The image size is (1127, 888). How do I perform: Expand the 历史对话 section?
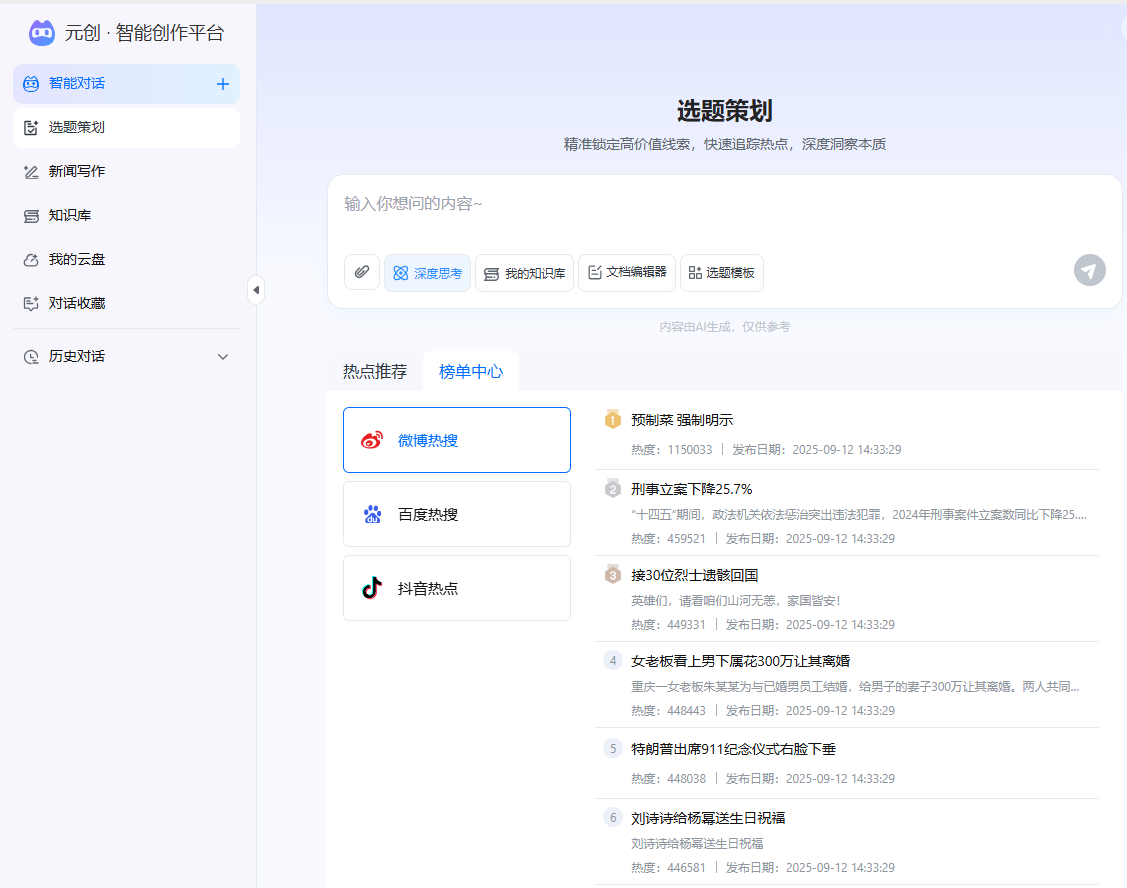coord(75,356)
